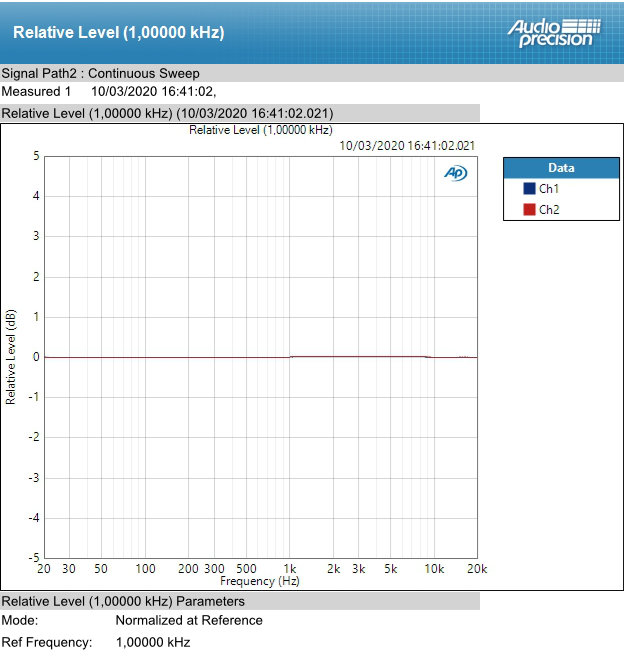Click the '1k' frequency axis tick label
Image resolution: width=626 pixels, height=660 pixels.
coord(290,569)
